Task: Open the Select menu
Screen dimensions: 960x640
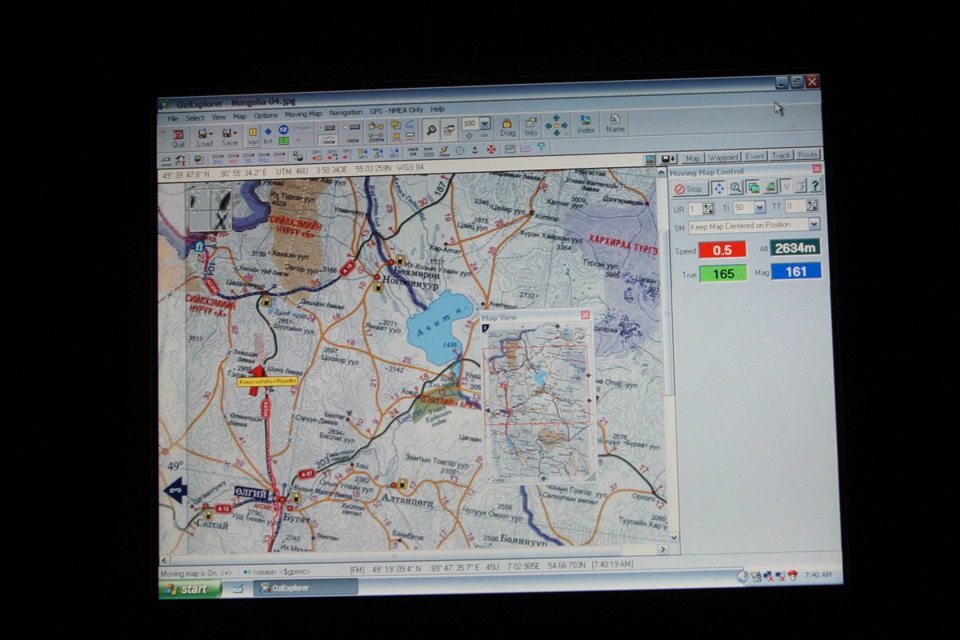Action: (195, 118)
